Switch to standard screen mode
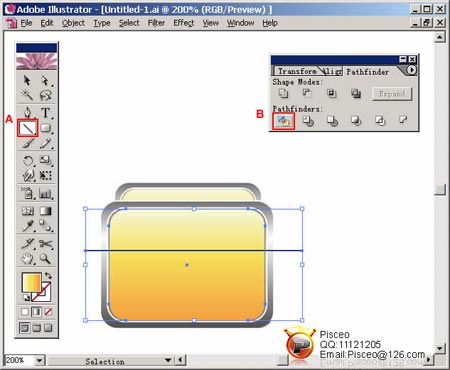This screenshot has width=450, height=370. (x=25, y=328)
